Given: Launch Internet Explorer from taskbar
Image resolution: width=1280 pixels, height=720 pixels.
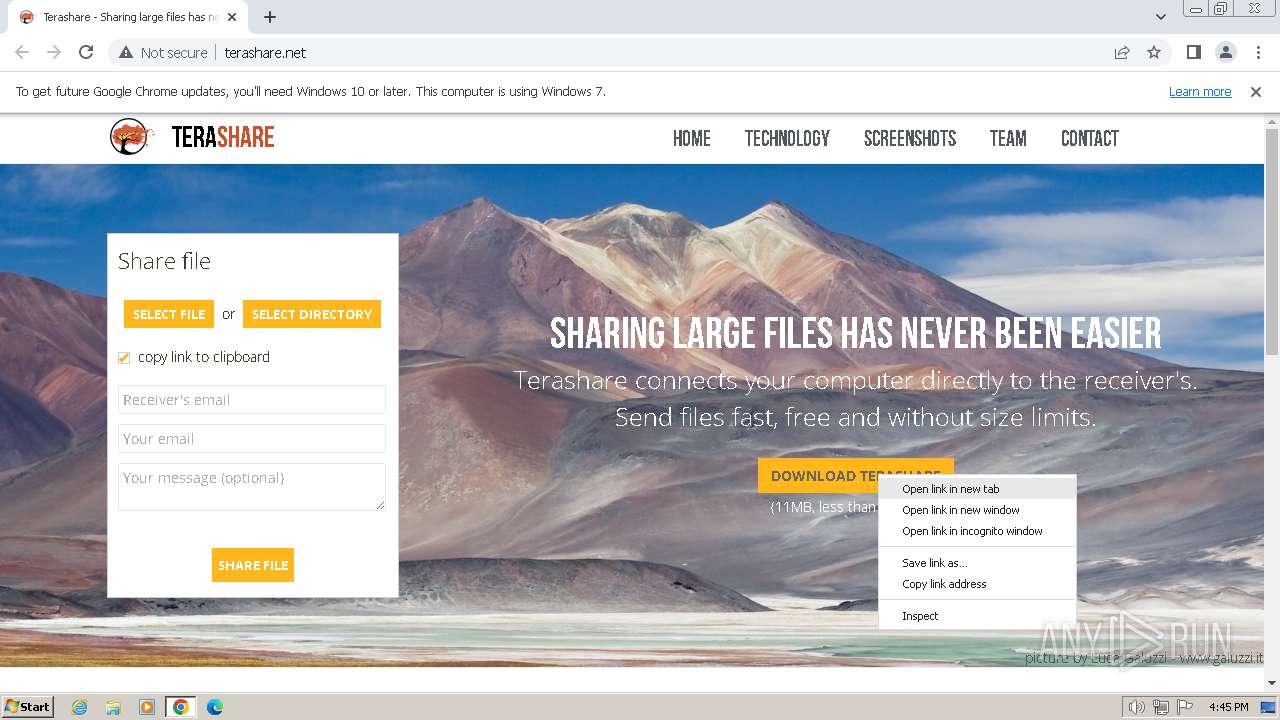Looking at the screenshot, I should [x=80, y=707].
